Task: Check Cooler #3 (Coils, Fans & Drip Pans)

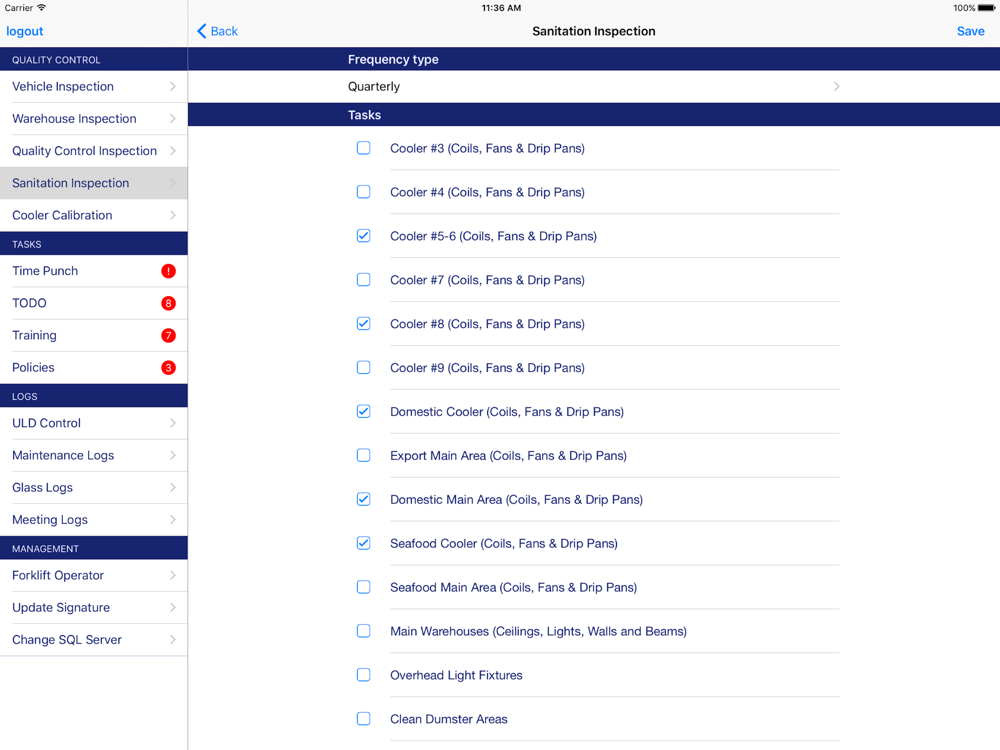Action: pyautogui.click(x=364, y=148)
